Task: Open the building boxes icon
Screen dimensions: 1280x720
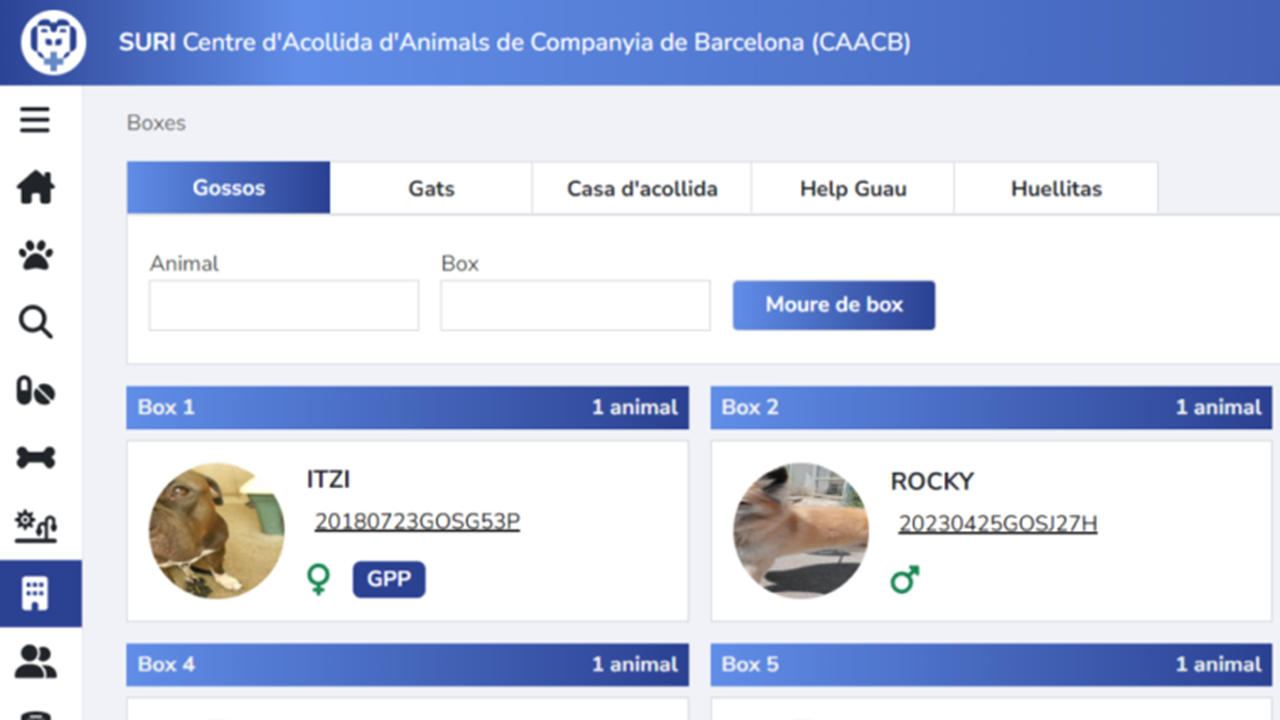Action: tap(36, 594)
